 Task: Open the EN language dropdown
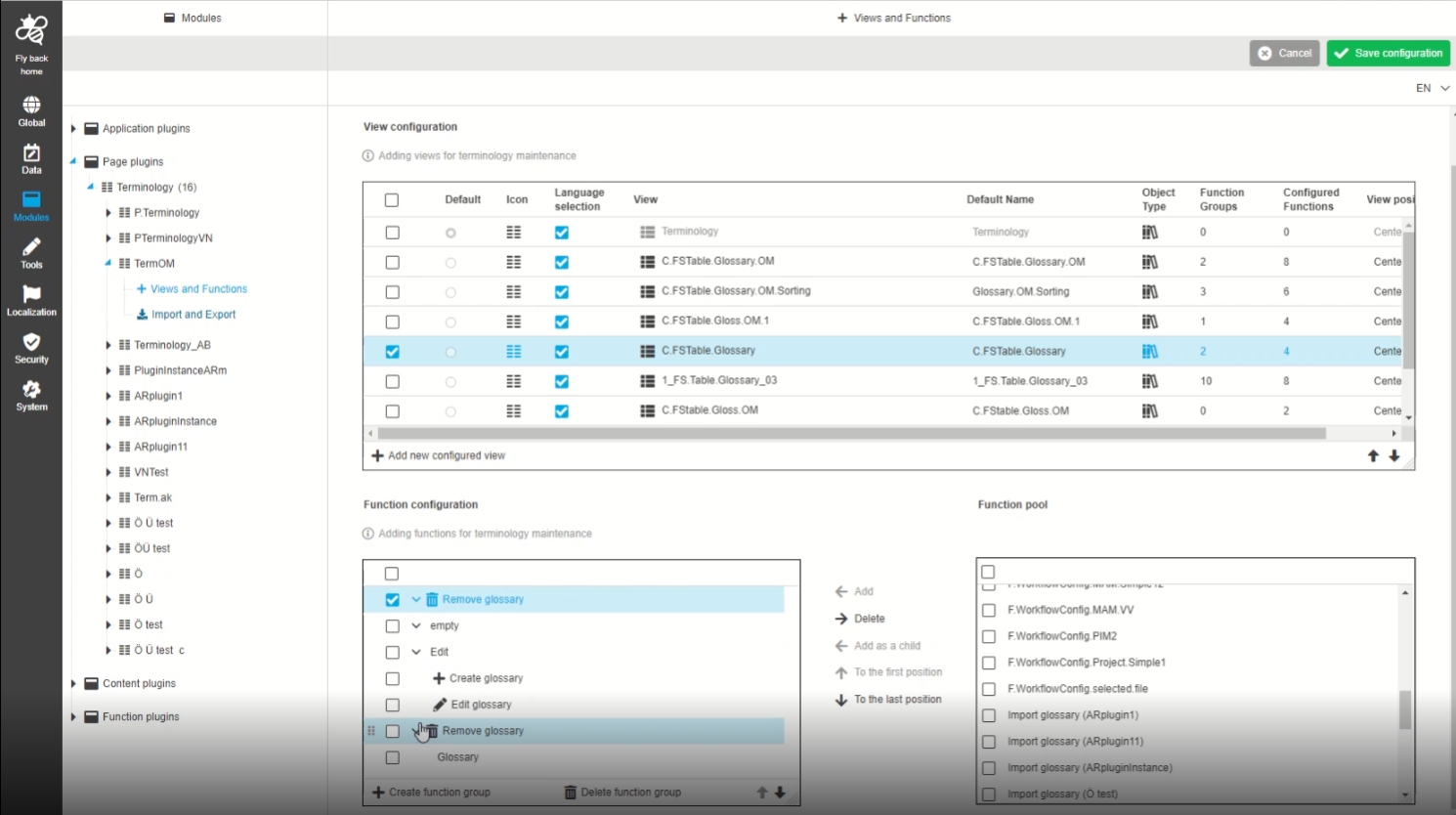click(x=1433, y=88)
